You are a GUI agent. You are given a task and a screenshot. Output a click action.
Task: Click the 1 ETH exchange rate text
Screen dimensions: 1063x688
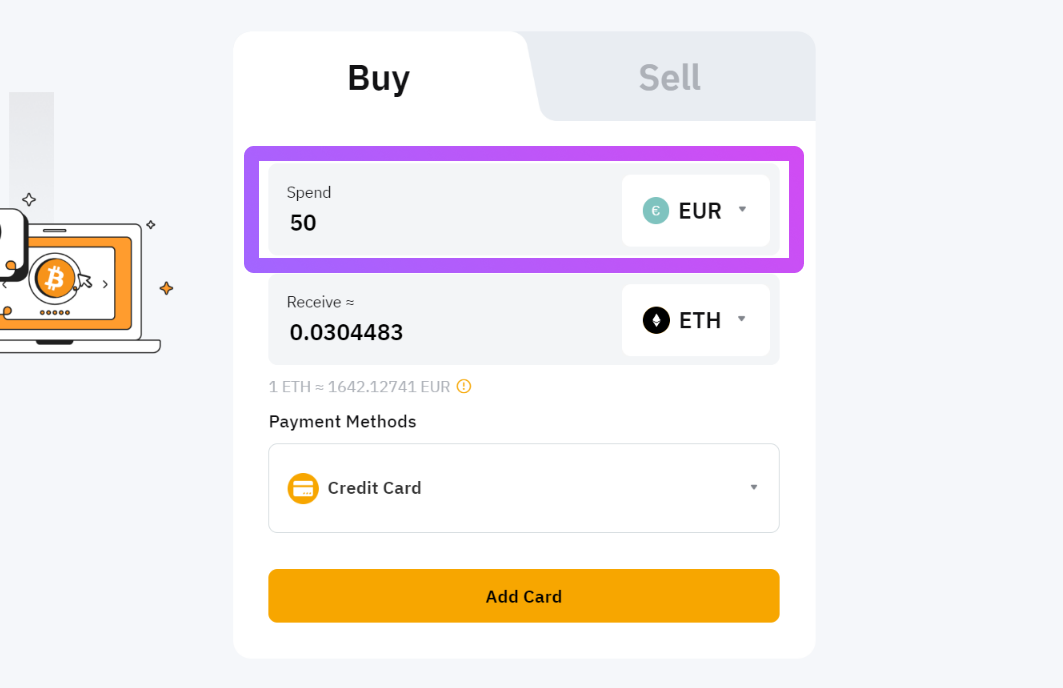pyautogui.click(x=359, y=386)
